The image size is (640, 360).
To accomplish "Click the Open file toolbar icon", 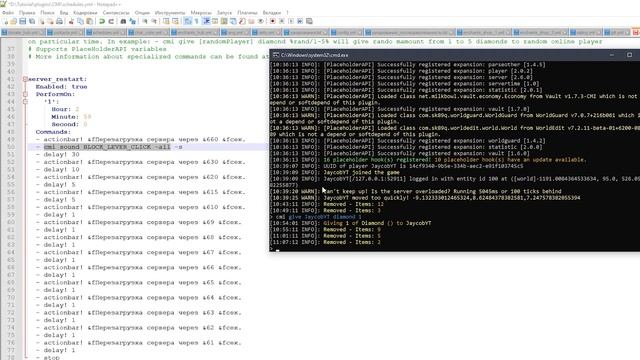I will pyautogui.click(x=13, y=21).
